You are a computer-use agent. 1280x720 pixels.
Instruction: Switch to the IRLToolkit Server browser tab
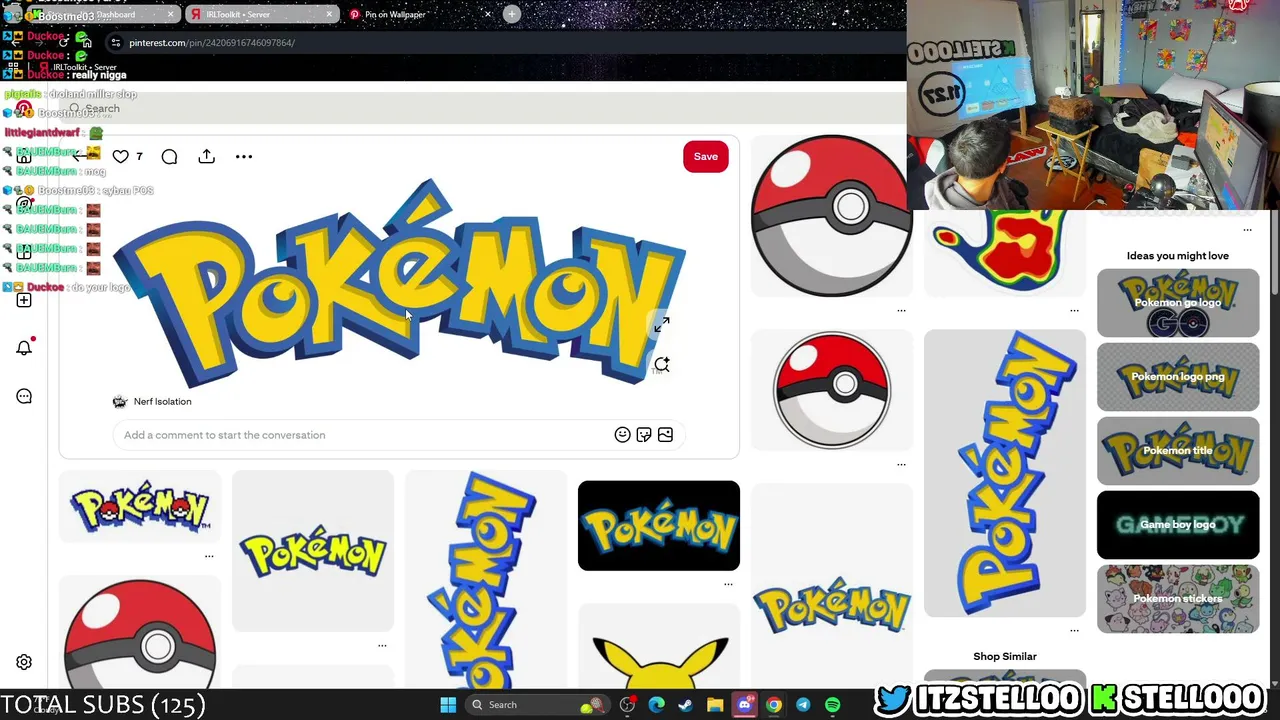(262, 14)
